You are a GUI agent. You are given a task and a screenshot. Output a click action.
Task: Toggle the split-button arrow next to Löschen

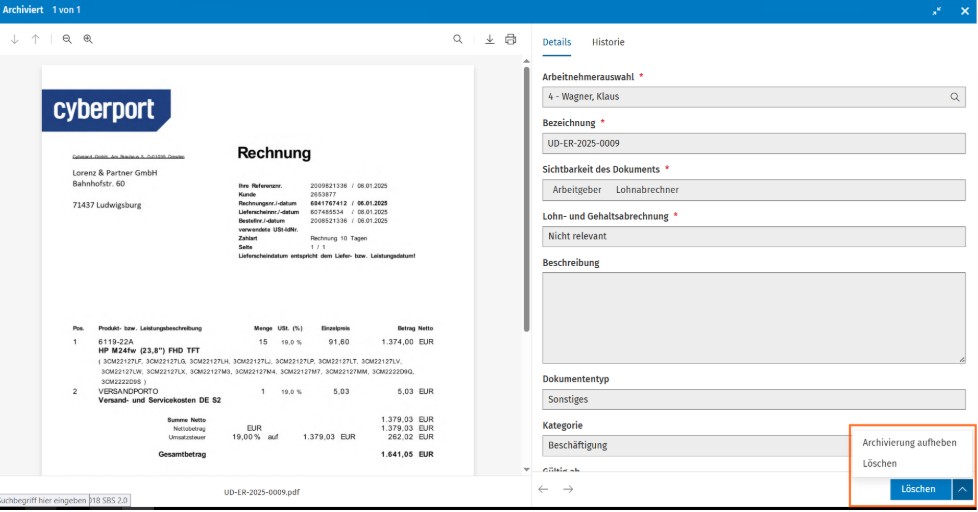coord(962,490)
